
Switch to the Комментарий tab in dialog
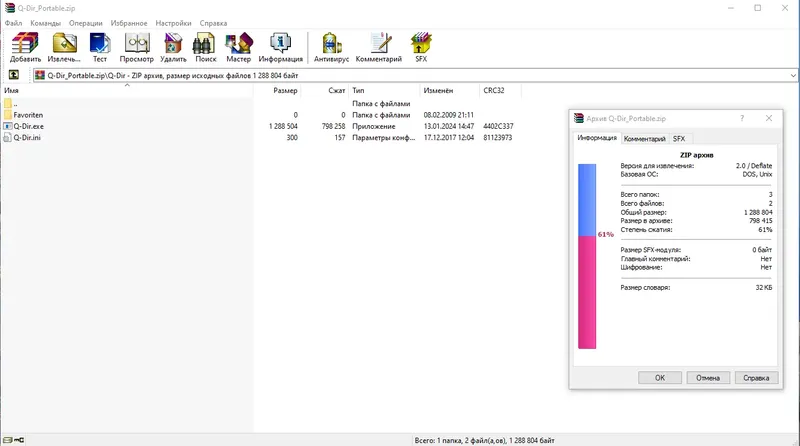click(644, 139)
